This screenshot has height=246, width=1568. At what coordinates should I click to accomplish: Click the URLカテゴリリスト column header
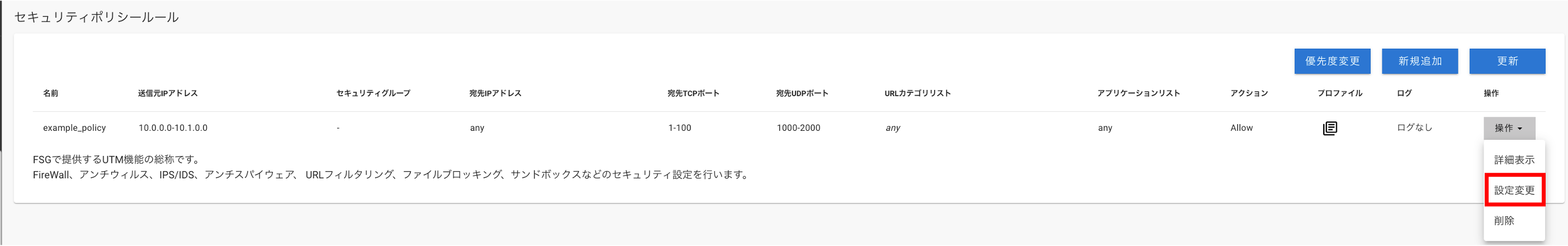click(917, 93)
